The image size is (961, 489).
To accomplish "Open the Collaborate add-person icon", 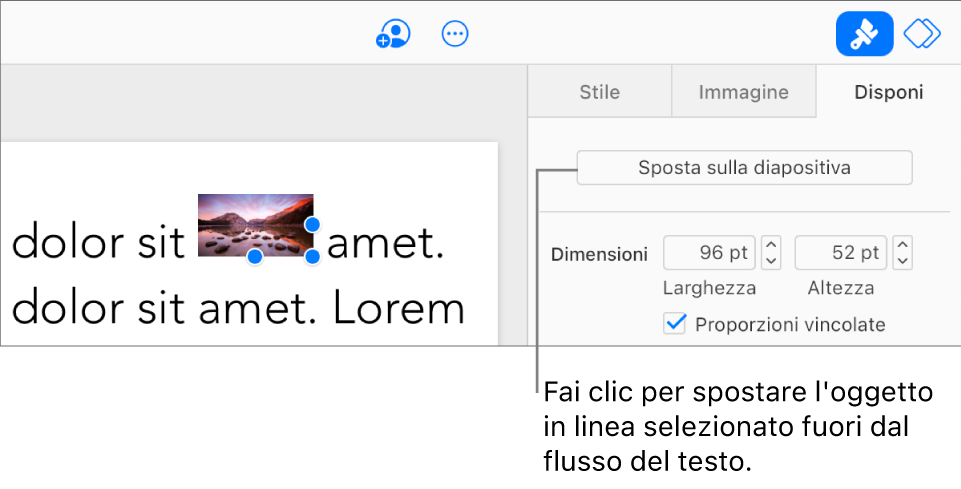I will pyautogui.click(x=393, y=35).
